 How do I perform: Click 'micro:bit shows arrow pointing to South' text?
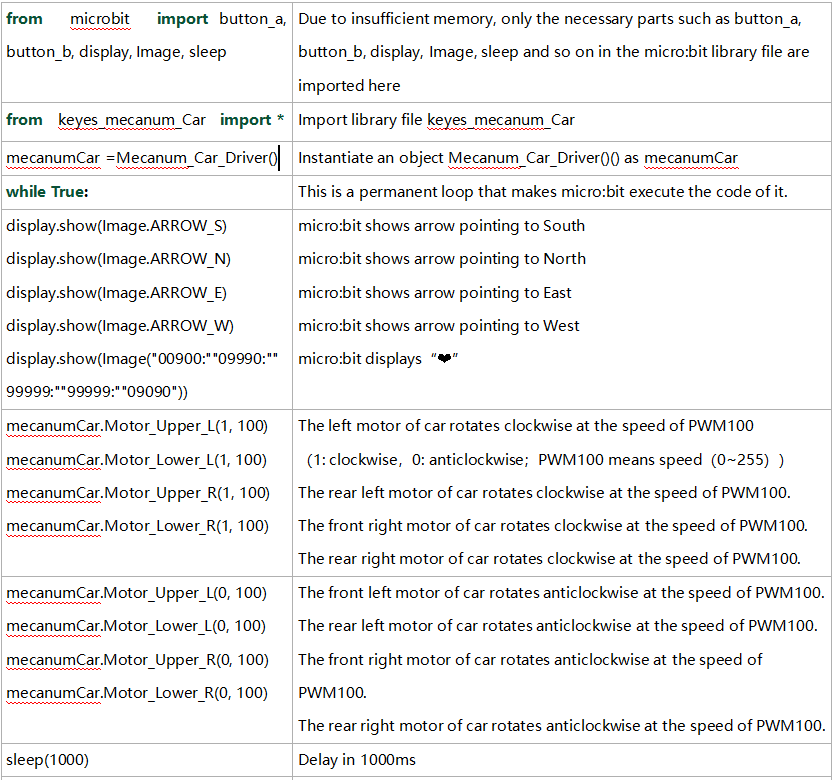tap(441, 226)
